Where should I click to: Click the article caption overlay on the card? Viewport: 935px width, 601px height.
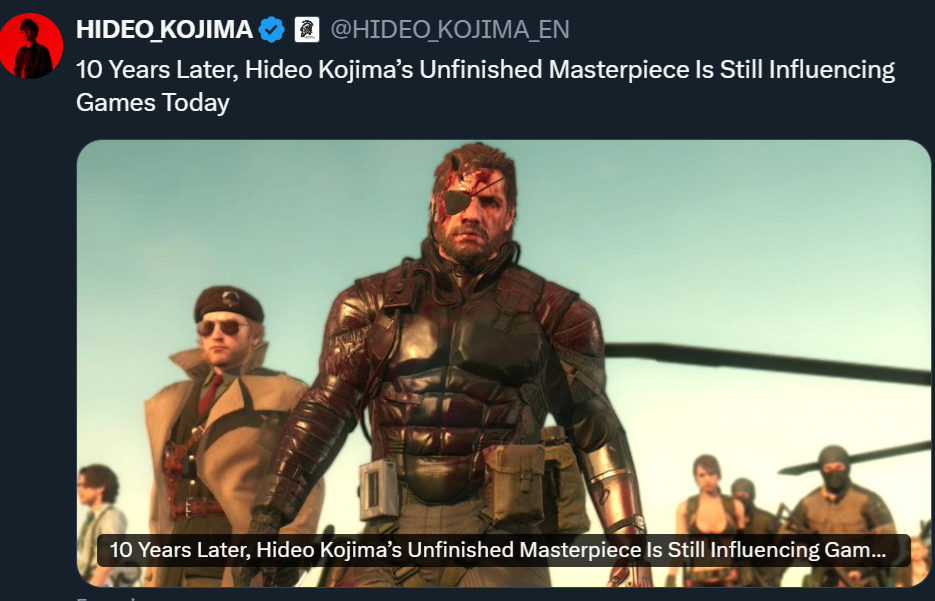pos(503,550)
